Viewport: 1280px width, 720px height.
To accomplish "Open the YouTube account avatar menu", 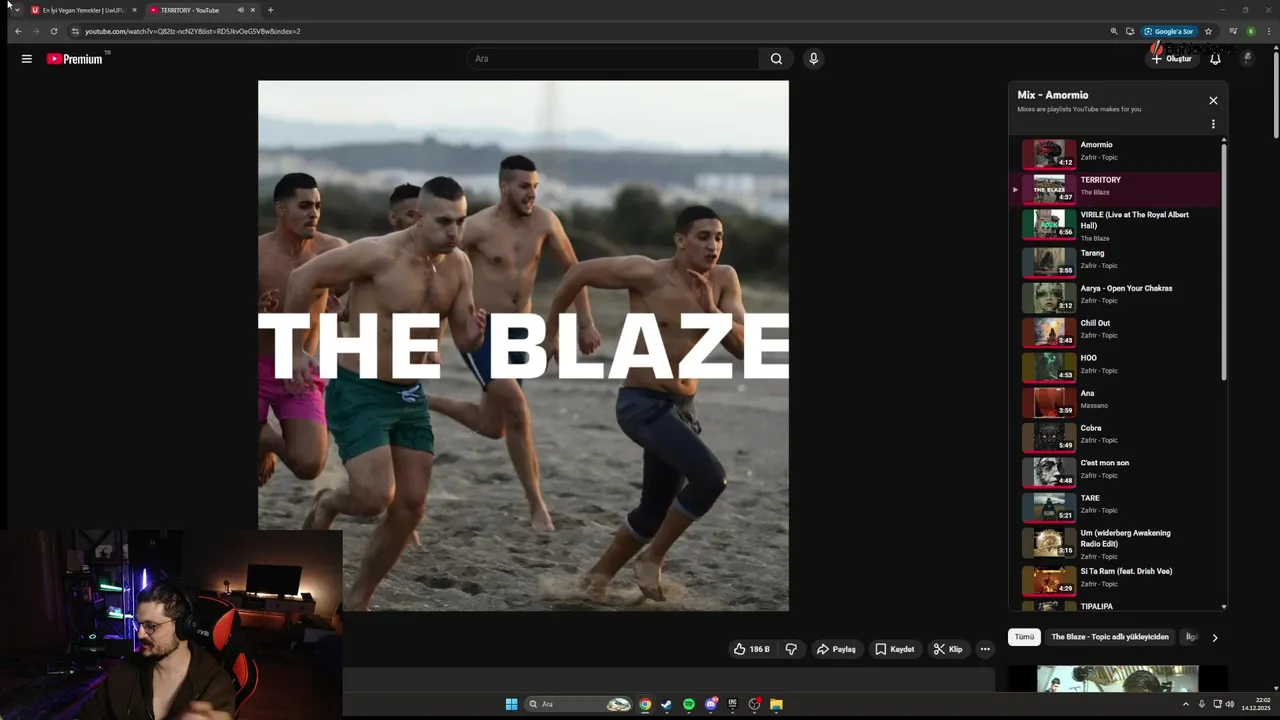I will pyautogui.click(x=1247, y=59).
